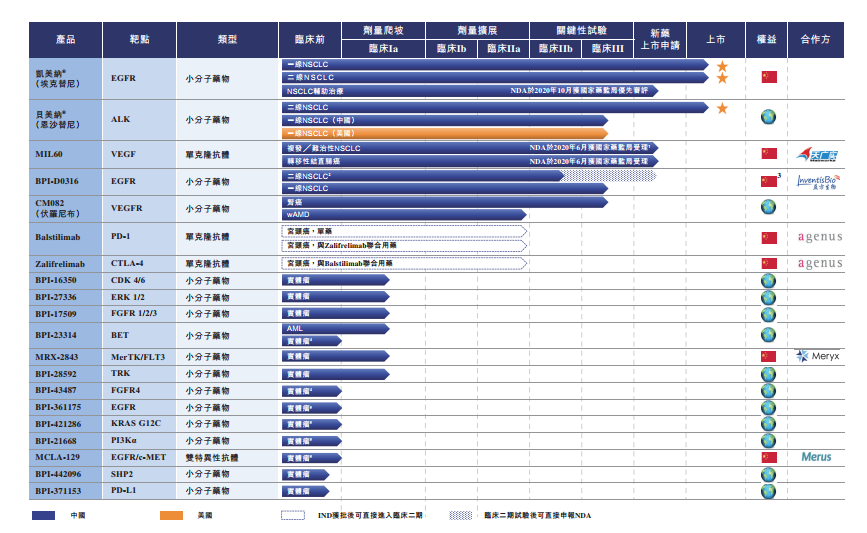Viewport: 867px width, 533px height.
Task: Click the China flag in the 凱美納 row
Action: 768,77
